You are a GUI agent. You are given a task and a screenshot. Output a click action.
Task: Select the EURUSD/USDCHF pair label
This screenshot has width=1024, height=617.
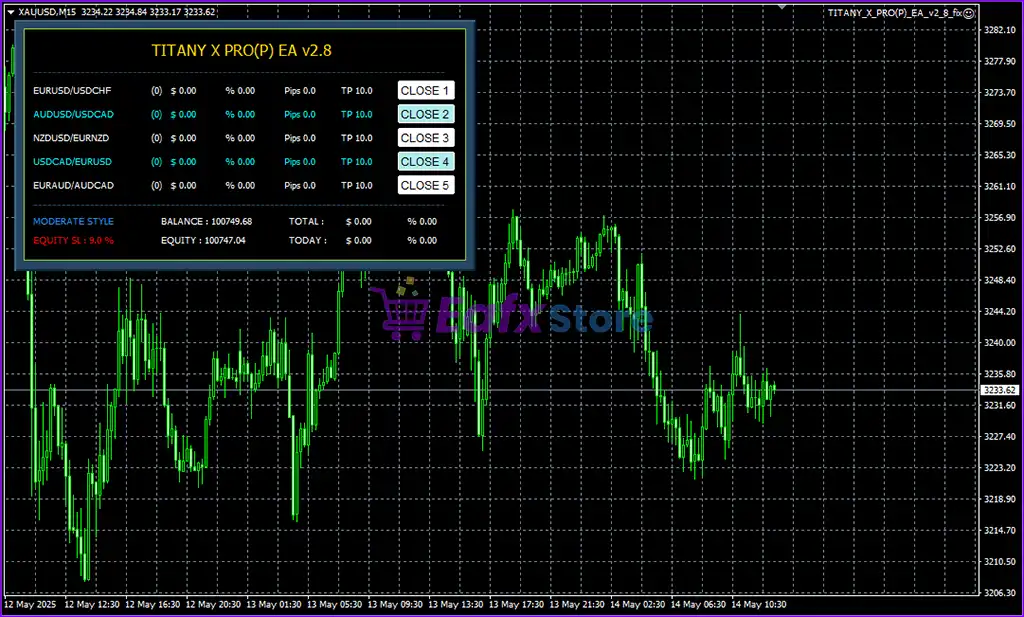(x=73, y=91)
